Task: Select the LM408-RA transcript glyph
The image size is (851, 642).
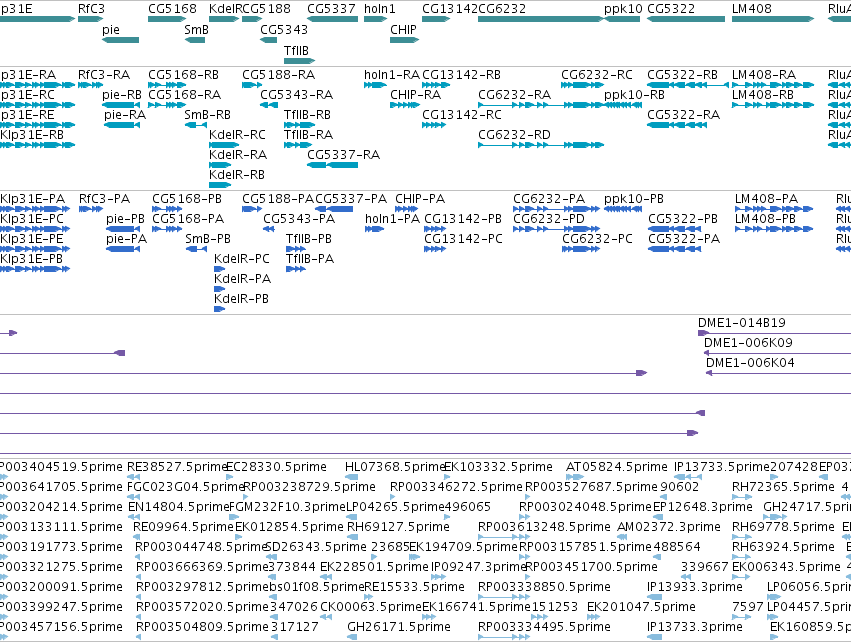Action: click(773, 85)
